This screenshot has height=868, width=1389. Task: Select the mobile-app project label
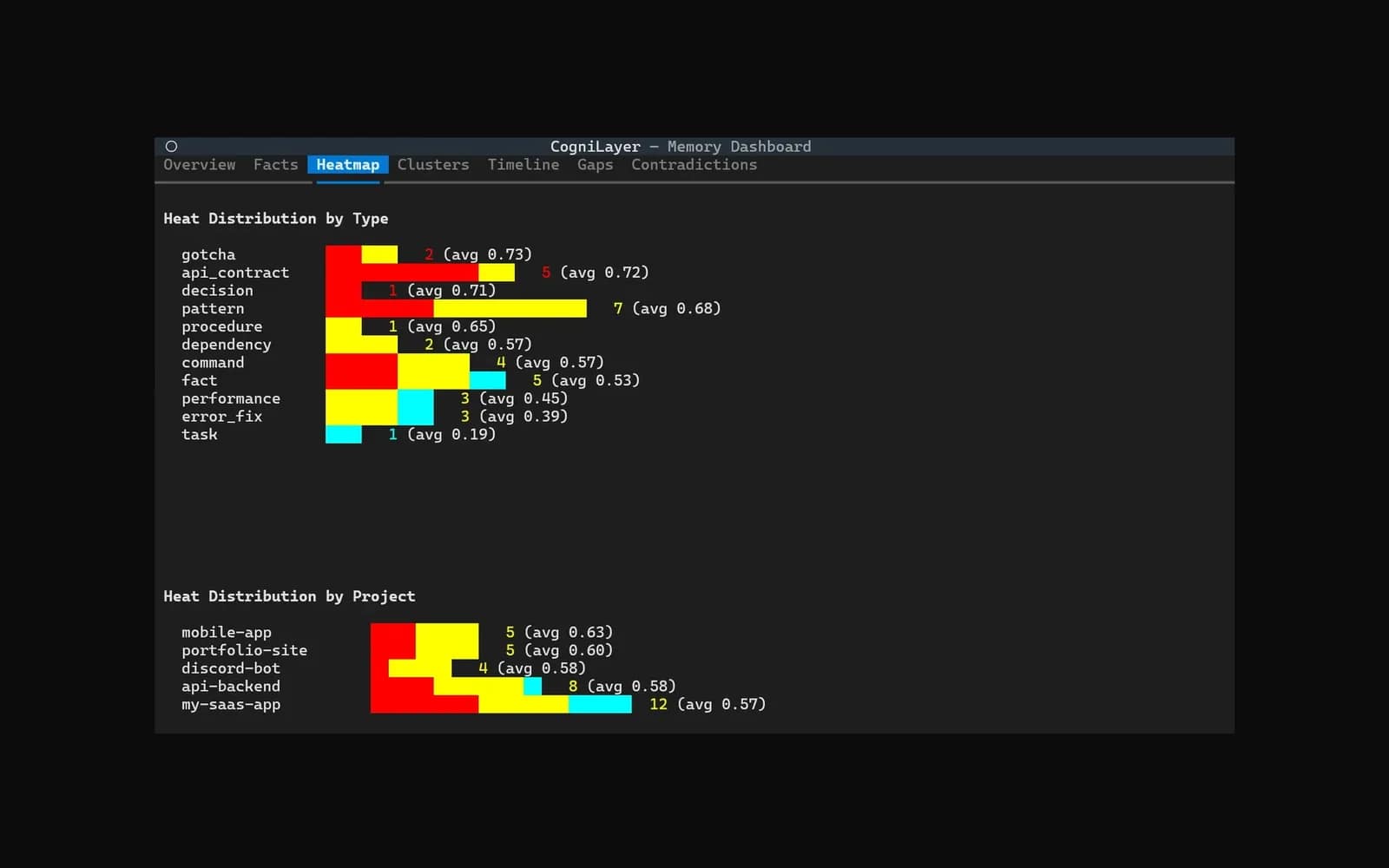[x=227, y=632]
